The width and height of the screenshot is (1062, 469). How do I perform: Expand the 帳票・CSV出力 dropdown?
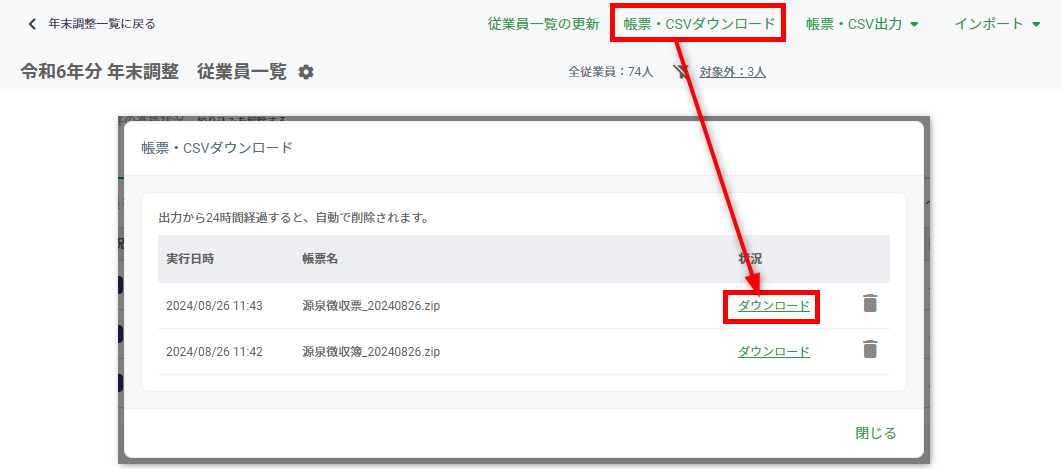(x=862, y=24)
